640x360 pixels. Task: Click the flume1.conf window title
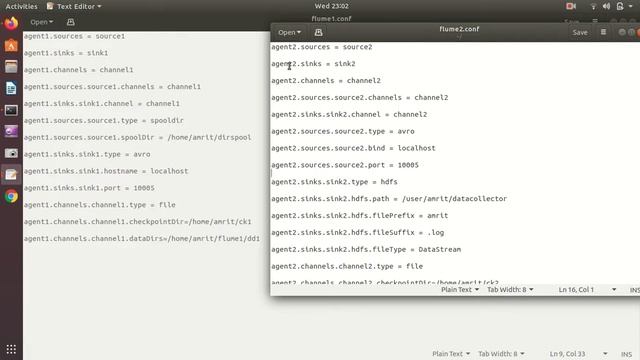pyautogui.click(x=331, y=18)
